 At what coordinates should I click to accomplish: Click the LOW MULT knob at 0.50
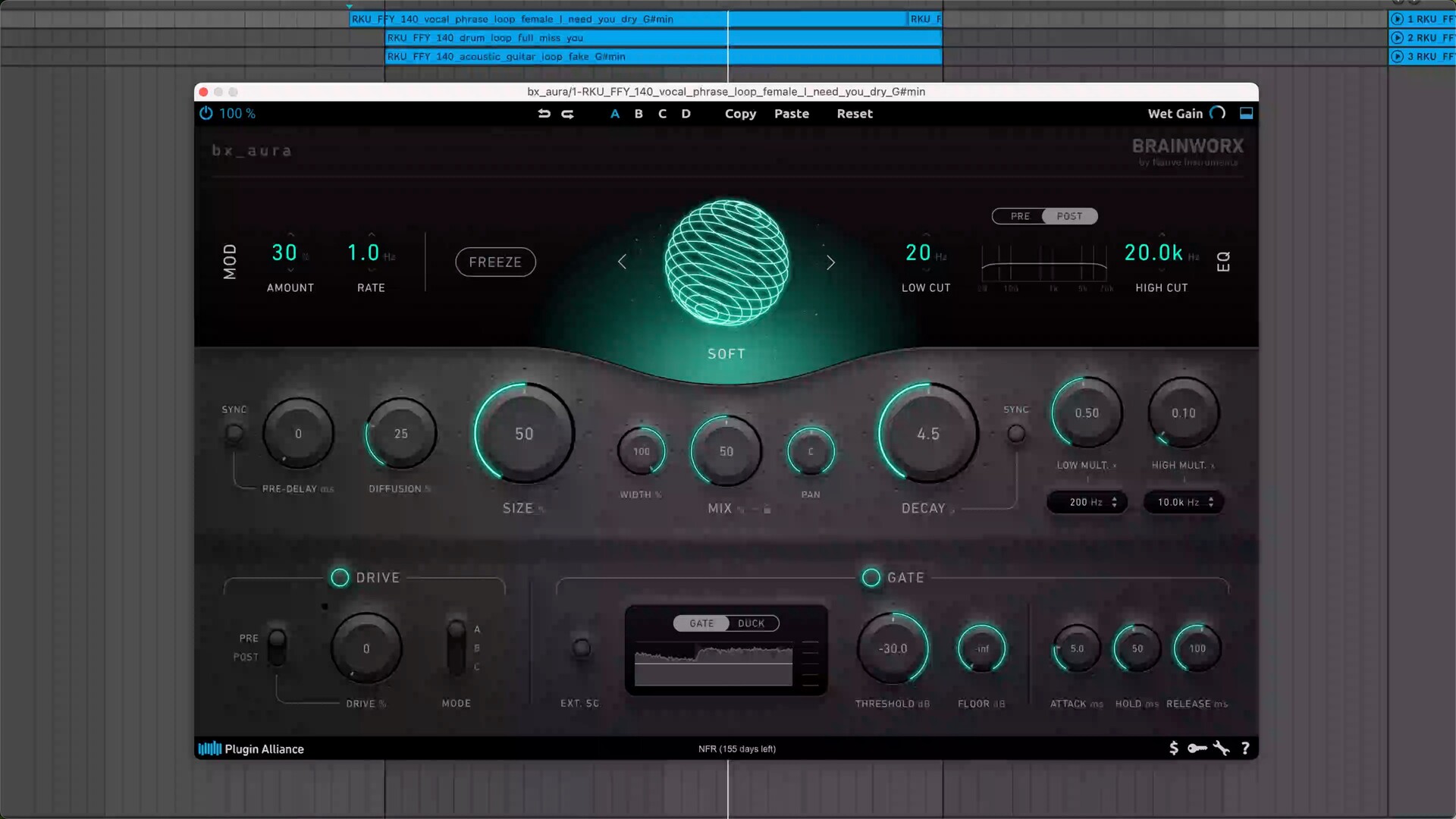pyautogui.click(x=1087, y=413)
